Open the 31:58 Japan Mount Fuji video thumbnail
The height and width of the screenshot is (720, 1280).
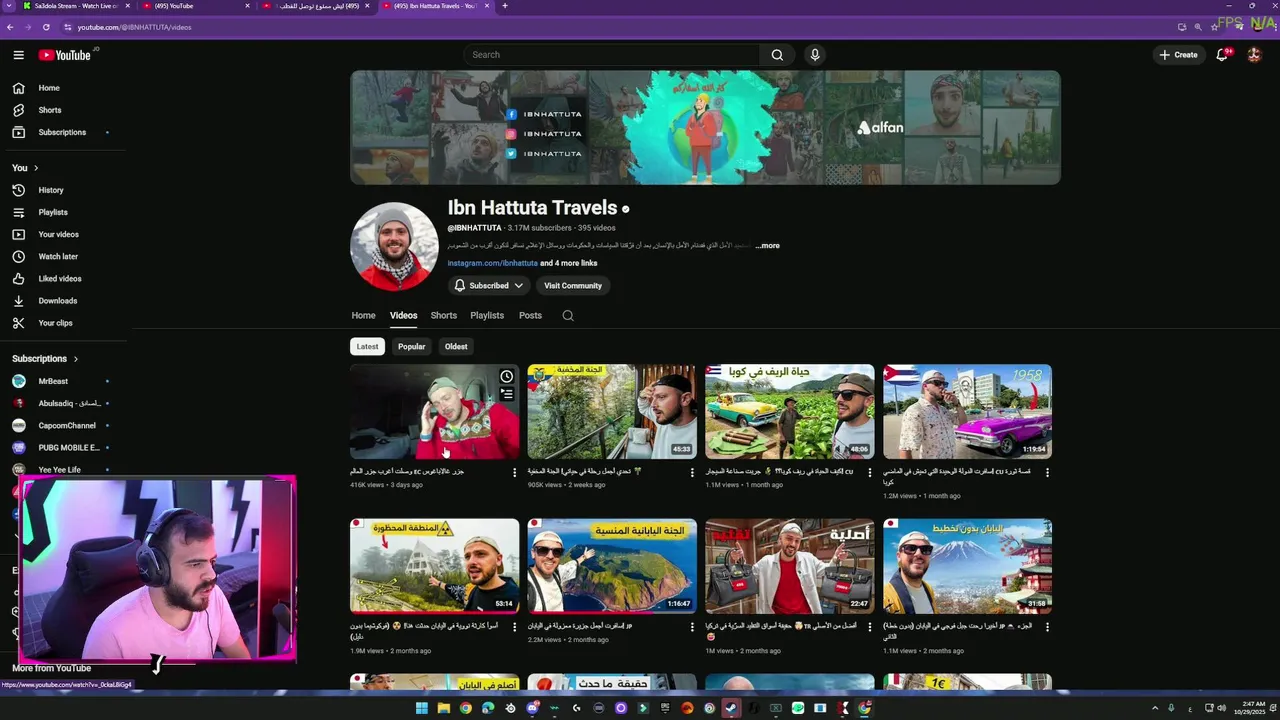(967, 566)
